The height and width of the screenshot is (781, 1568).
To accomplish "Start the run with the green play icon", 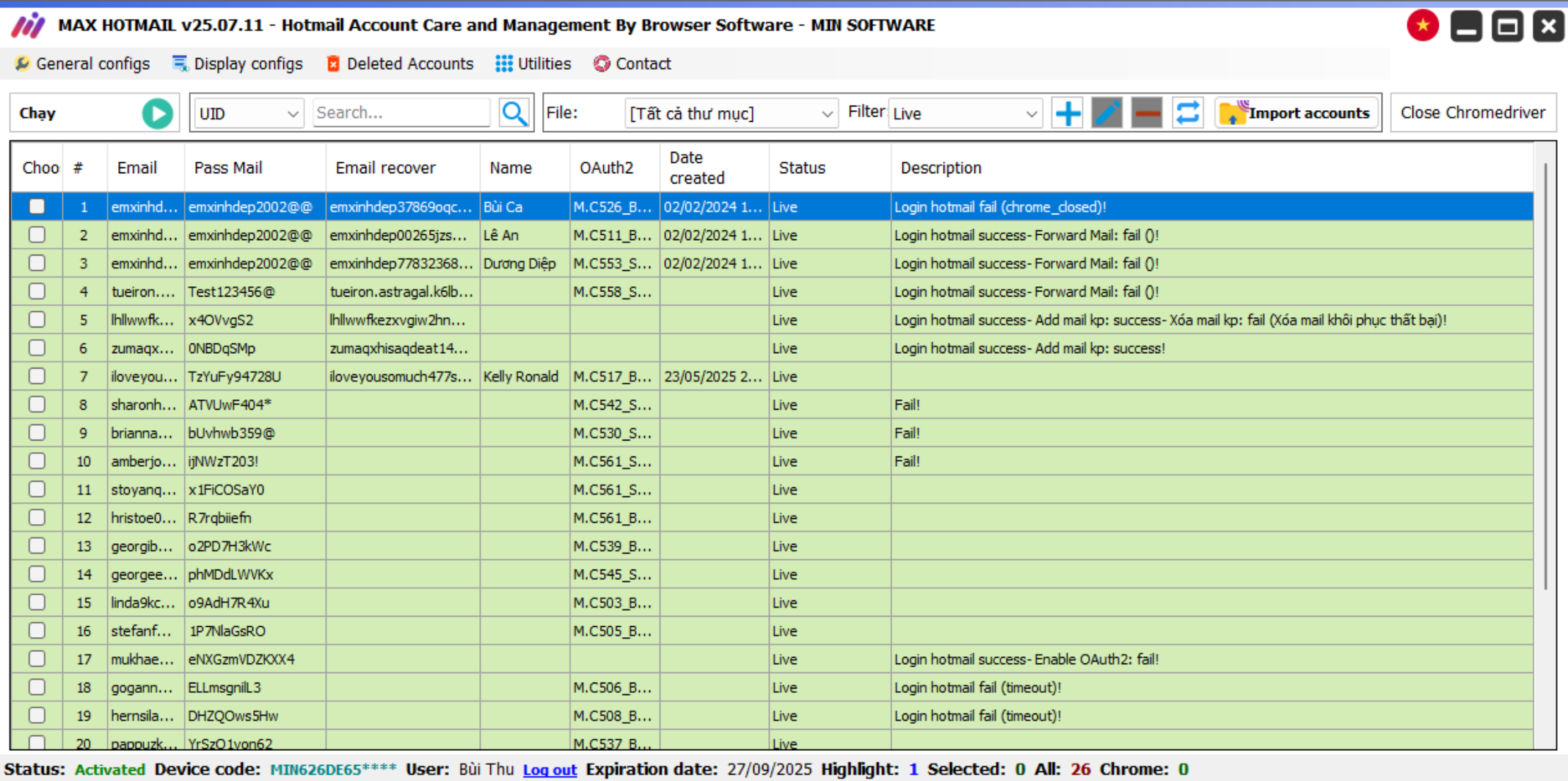I will (157, 113).
